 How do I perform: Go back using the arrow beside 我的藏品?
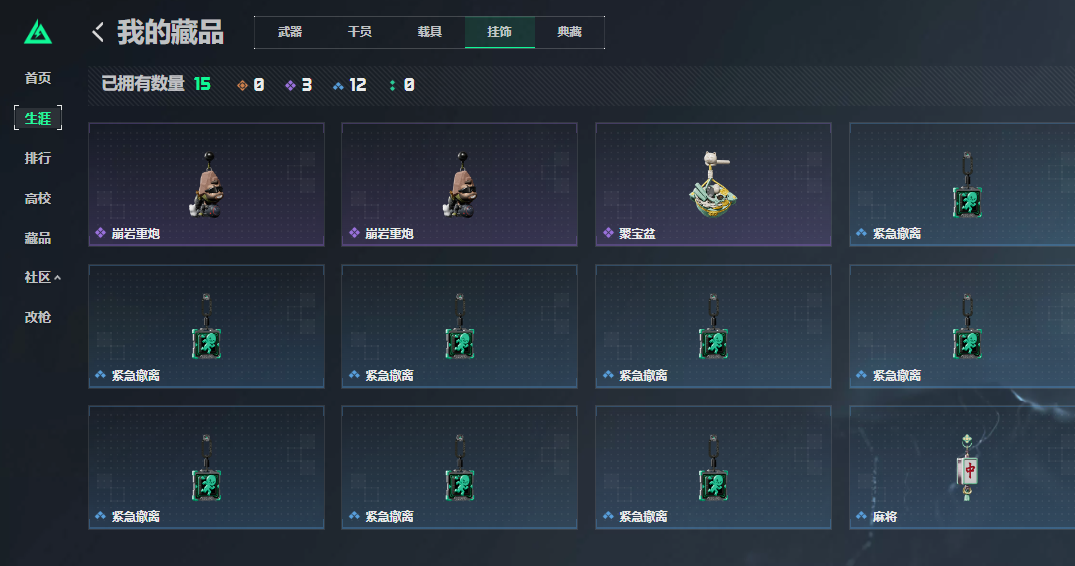tap(98, 32)
